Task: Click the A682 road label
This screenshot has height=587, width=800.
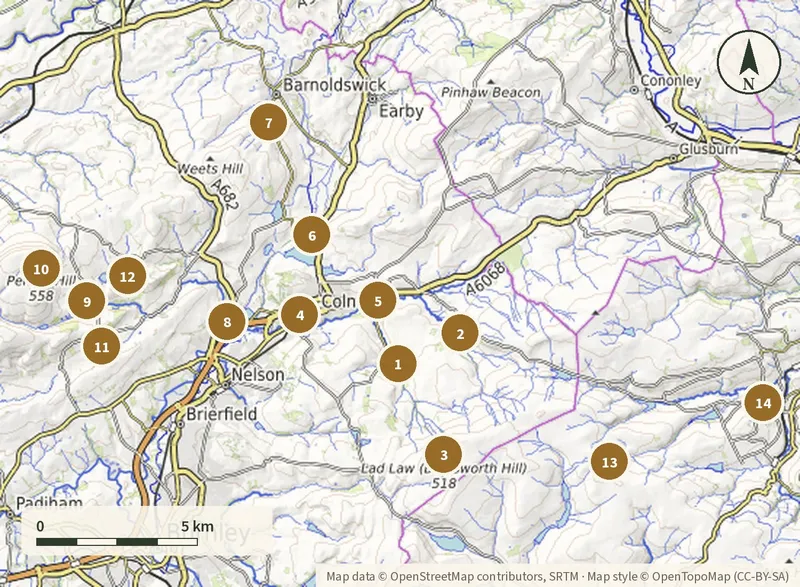Action: 223,194
